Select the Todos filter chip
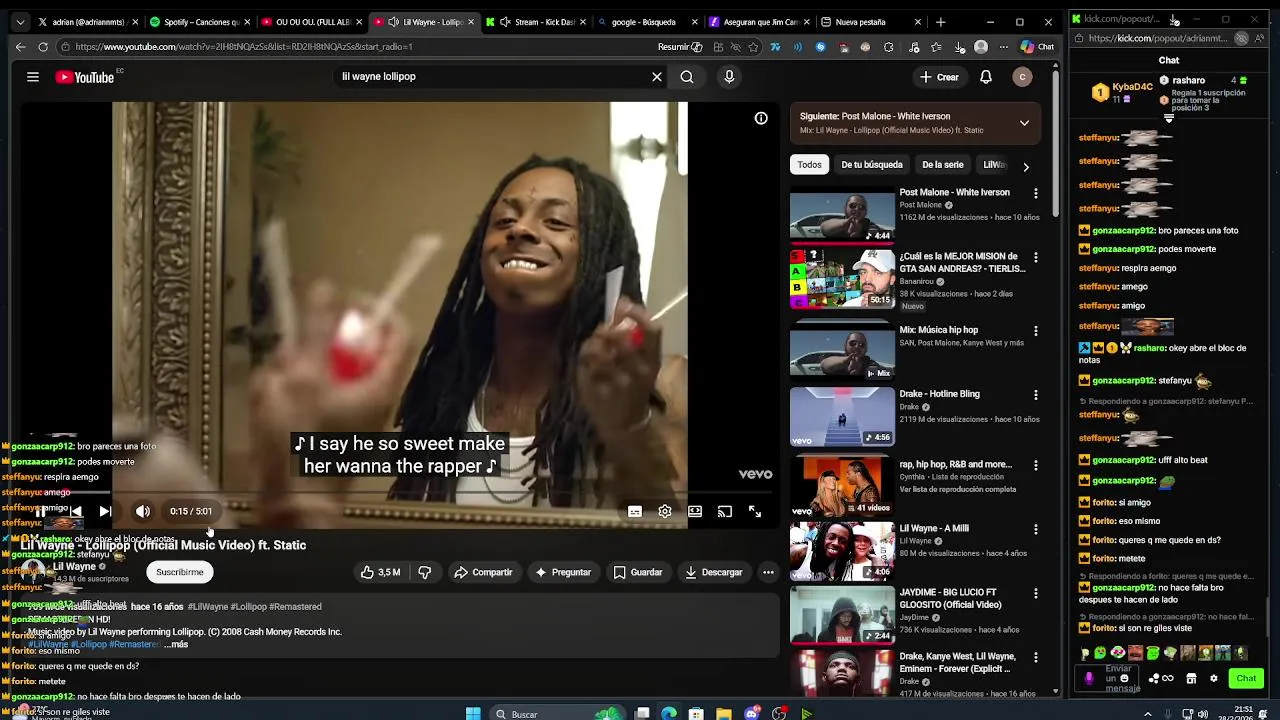 (x=810, y=165)
